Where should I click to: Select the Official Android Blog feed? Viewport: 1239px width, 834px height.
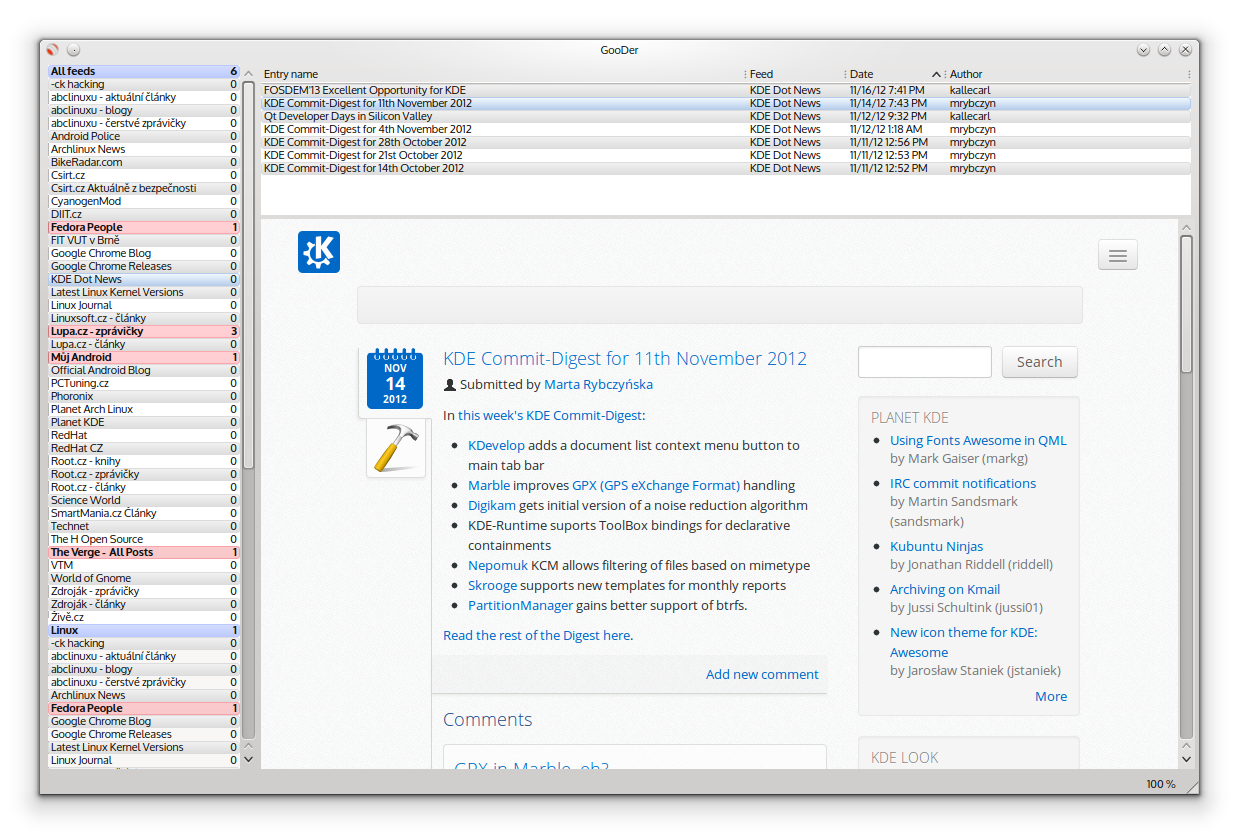144,370
